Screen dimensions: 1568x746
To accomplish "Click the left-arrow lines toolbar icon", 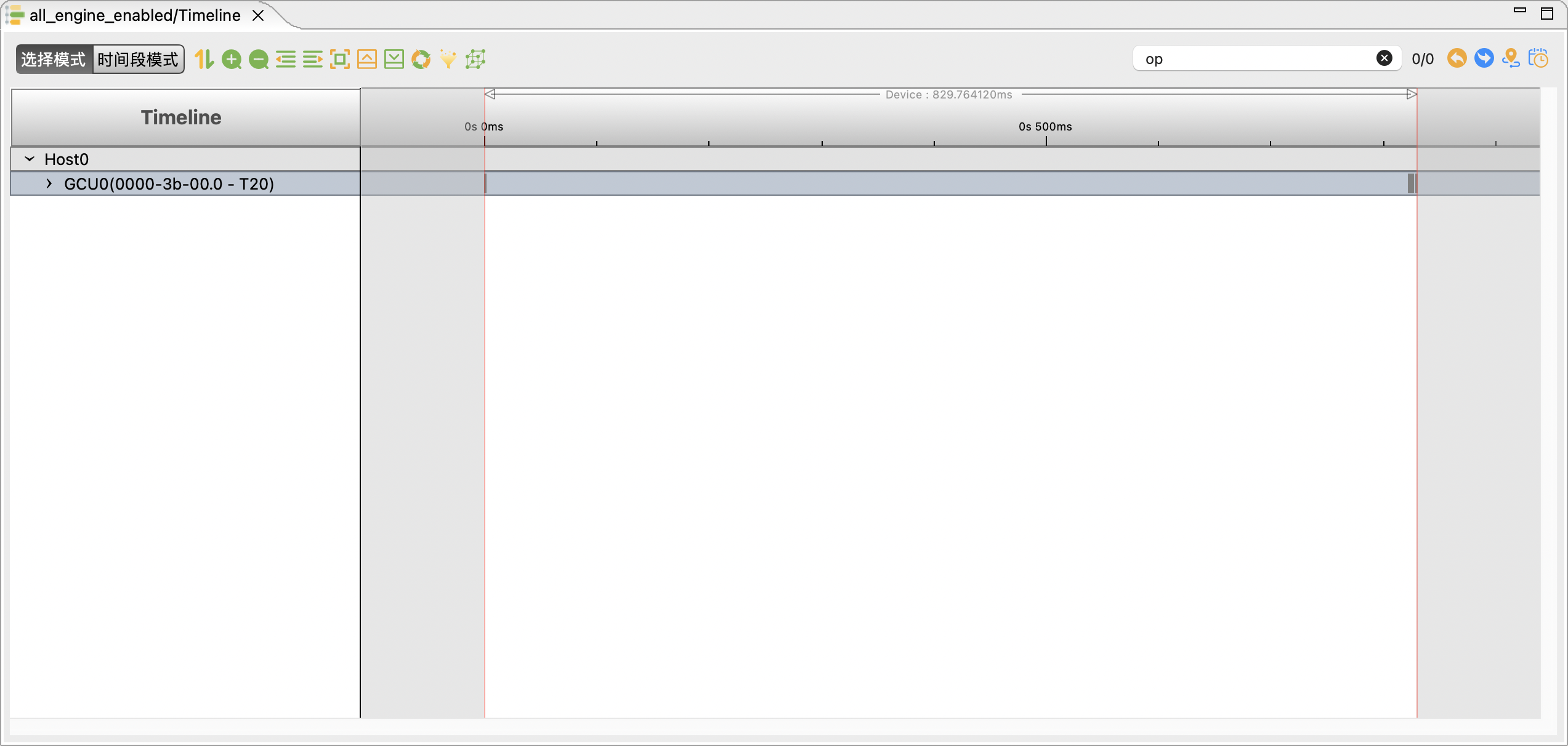I will coord(286,59).
